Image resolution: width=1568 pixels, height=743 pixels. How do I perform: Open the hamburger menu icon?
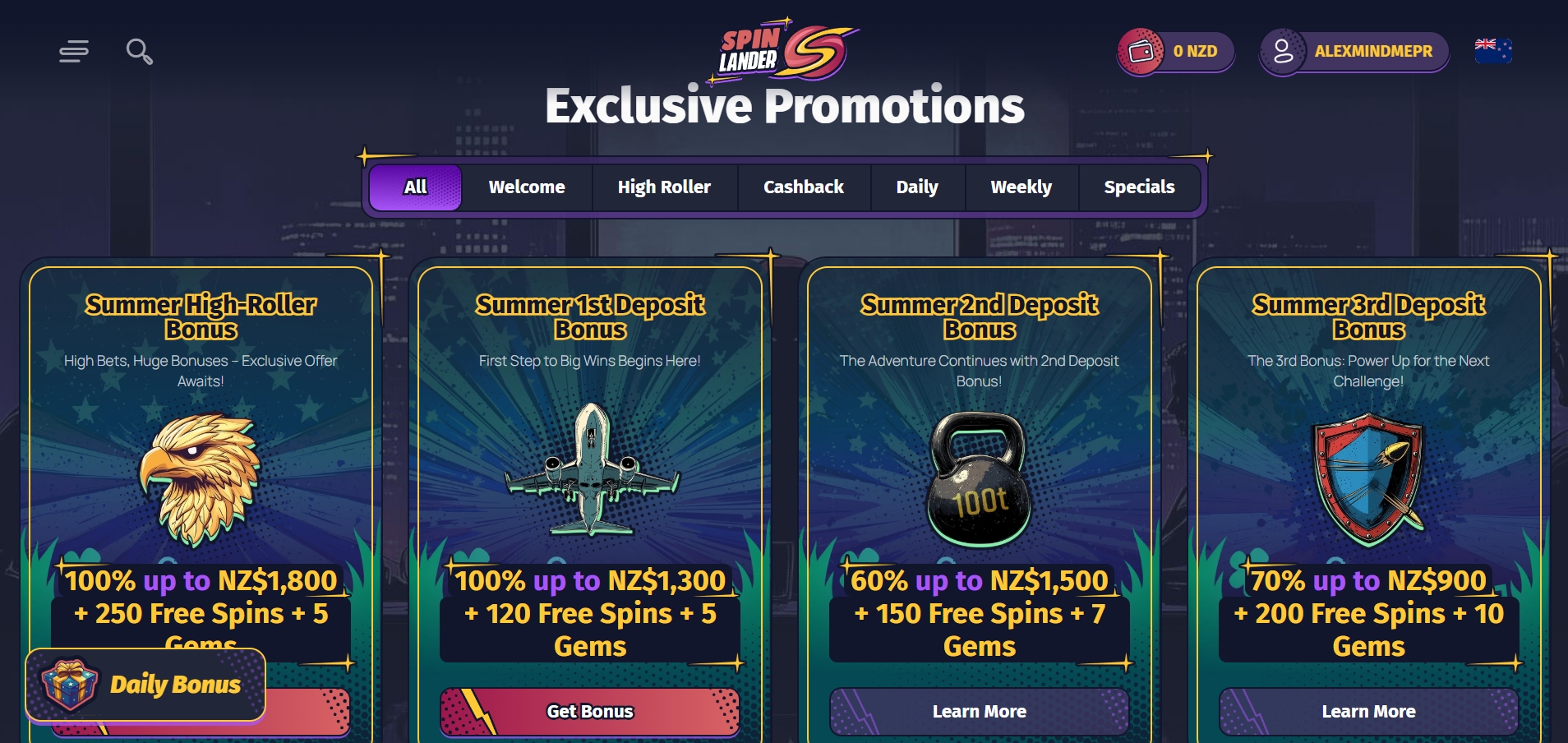click(74, 51)
